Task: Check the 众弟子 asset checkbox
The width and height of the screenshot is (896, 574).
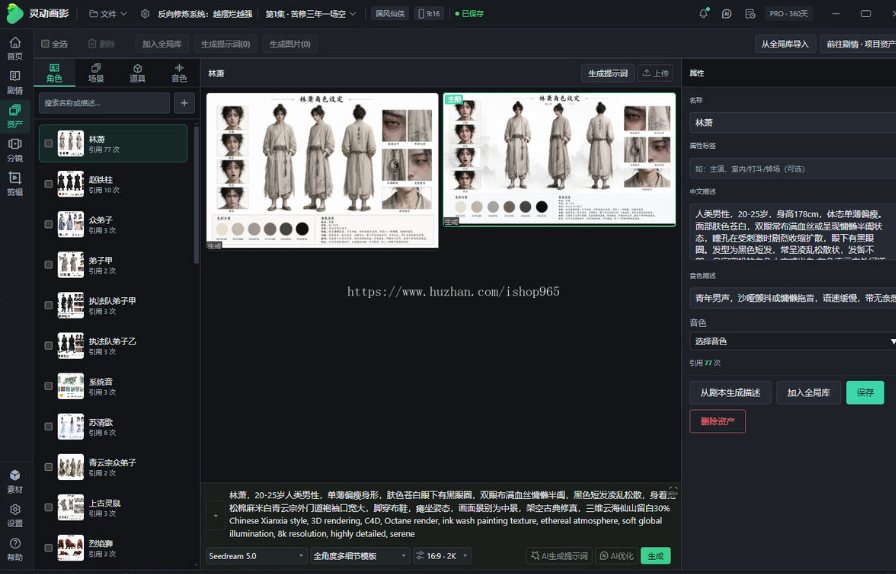Action: [49, 224]
